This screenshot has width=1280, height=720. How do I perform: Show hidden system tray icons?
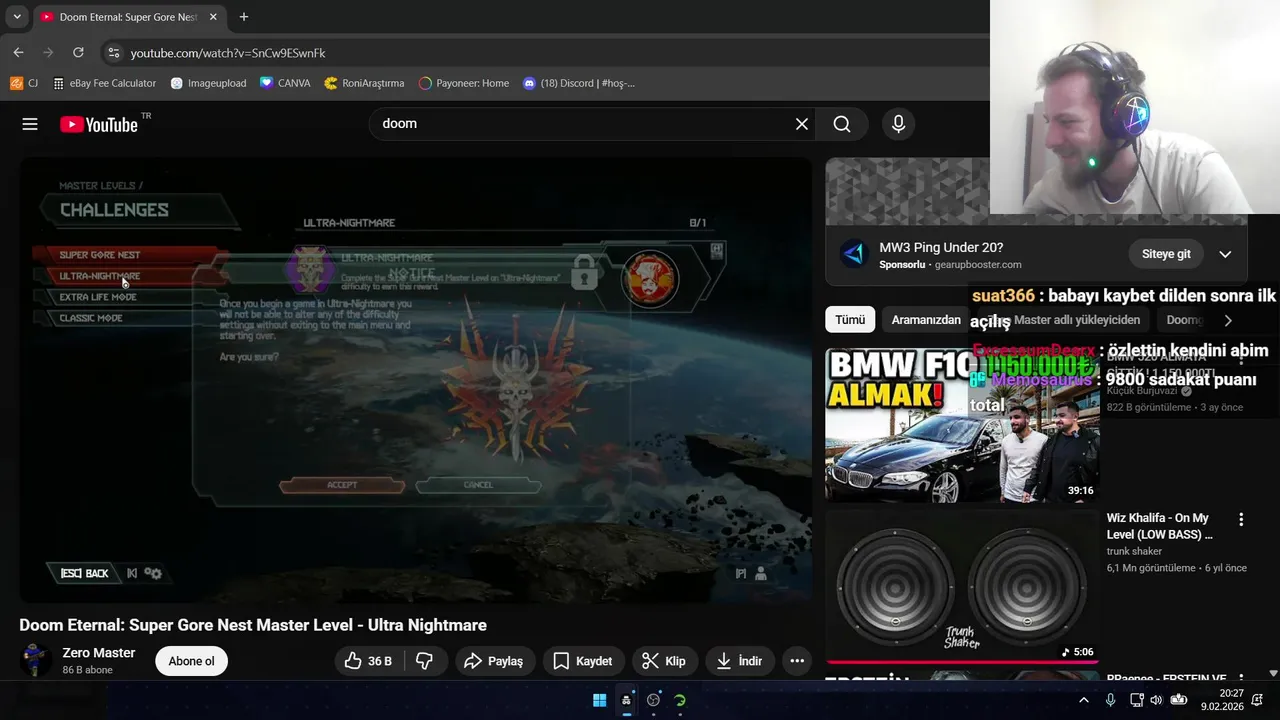1084,700
